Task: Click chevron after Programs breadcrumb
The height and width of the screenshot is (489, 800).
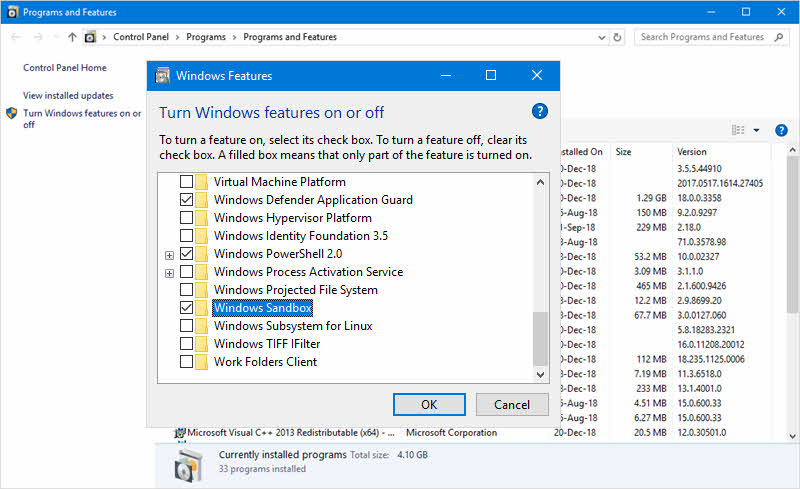Action: pos(234,37)
